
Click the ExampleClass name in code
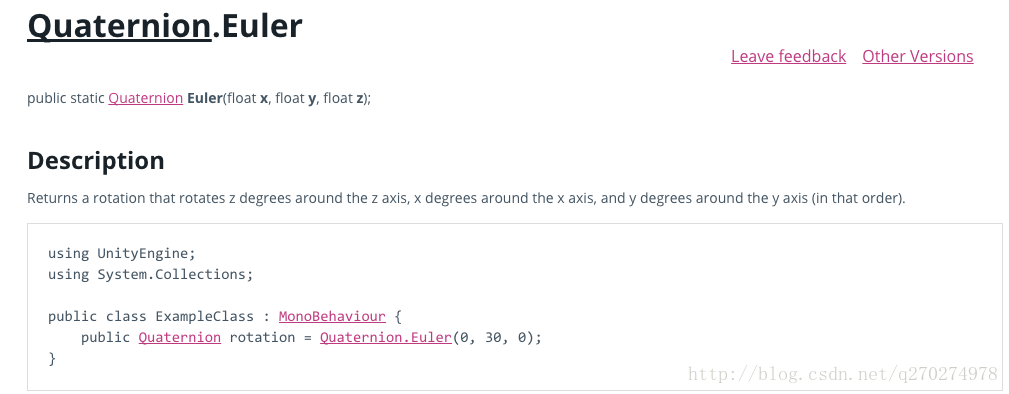[x=204, y=317]
